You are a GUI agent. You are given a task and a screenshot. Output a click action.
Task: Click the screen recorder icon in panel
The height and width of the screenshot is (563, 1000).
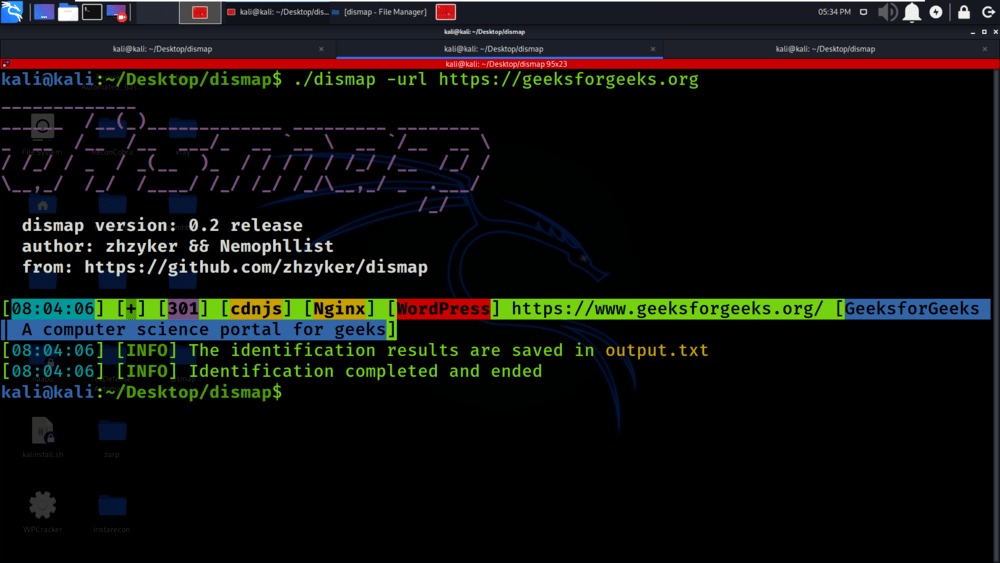pos(116,12)
